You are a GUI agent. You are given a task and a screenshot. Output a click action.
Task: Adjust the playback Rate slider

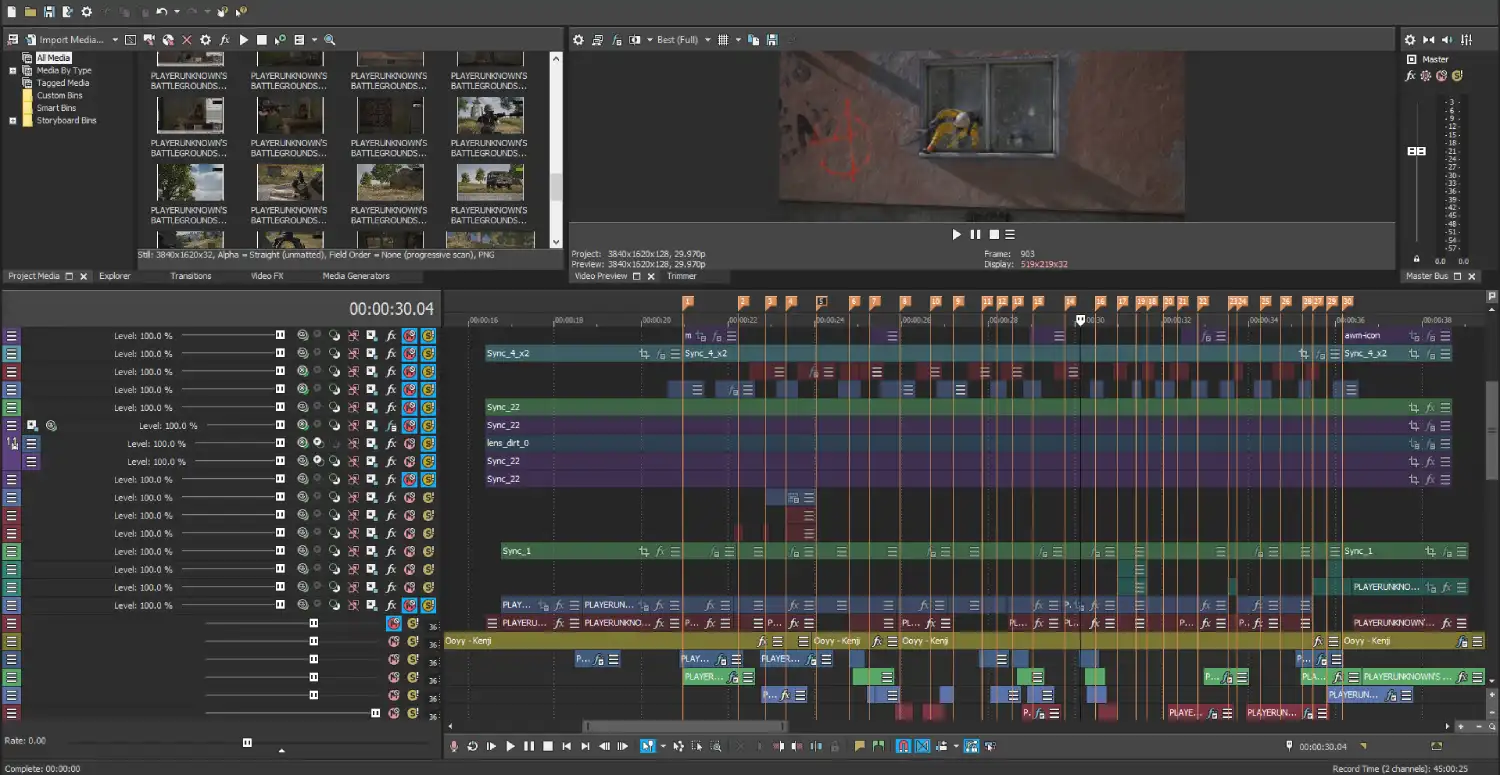[247, 742]
